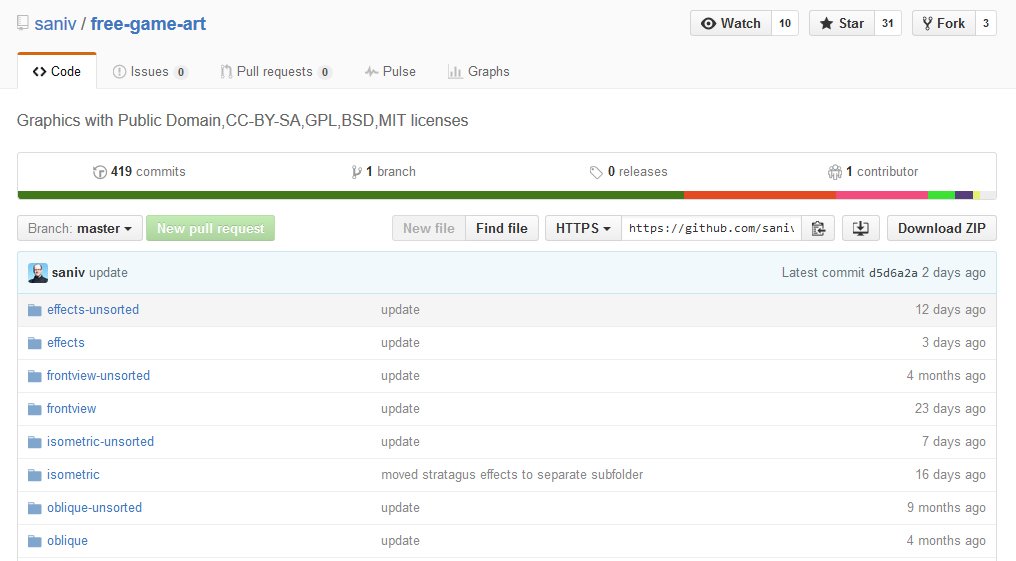The height and width of the screenshot is (561, 1016).
Task: View the 1 contributor page
Action: (873, 172)
